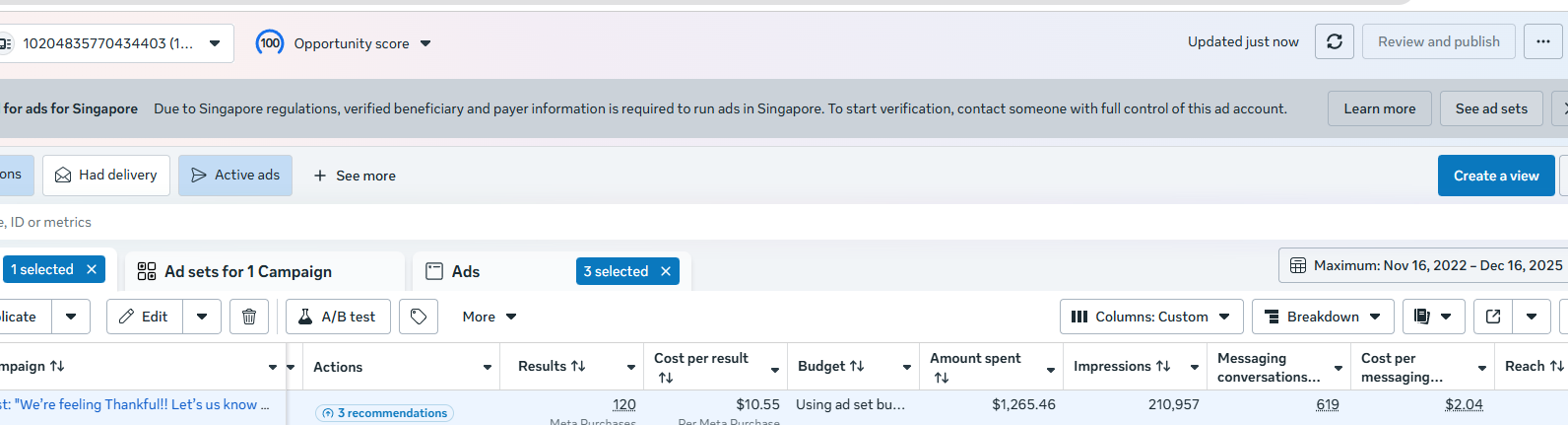1568x425 pixels.
Task: Open the export options dropdown arrow
Action: coord(1532,317)
